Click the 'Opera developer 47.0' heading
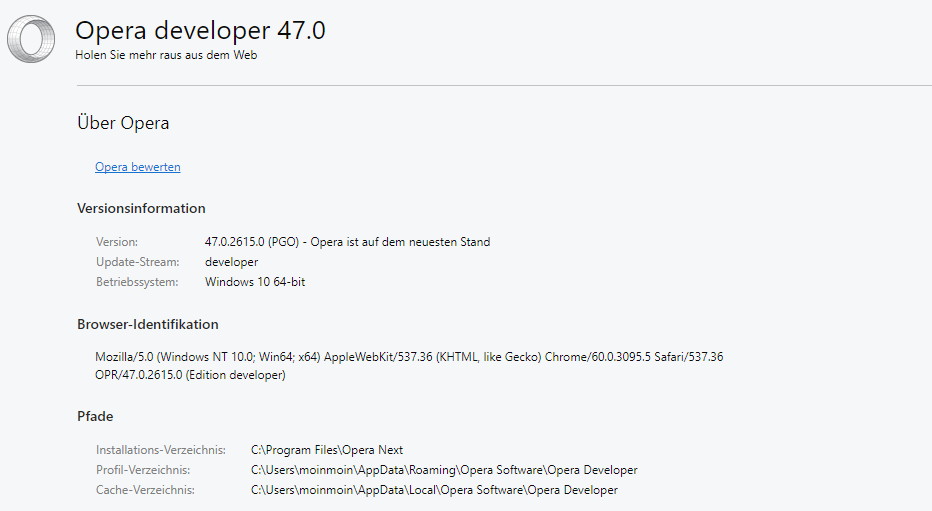Viewport: 932px width, 511px height. point(200,30)
